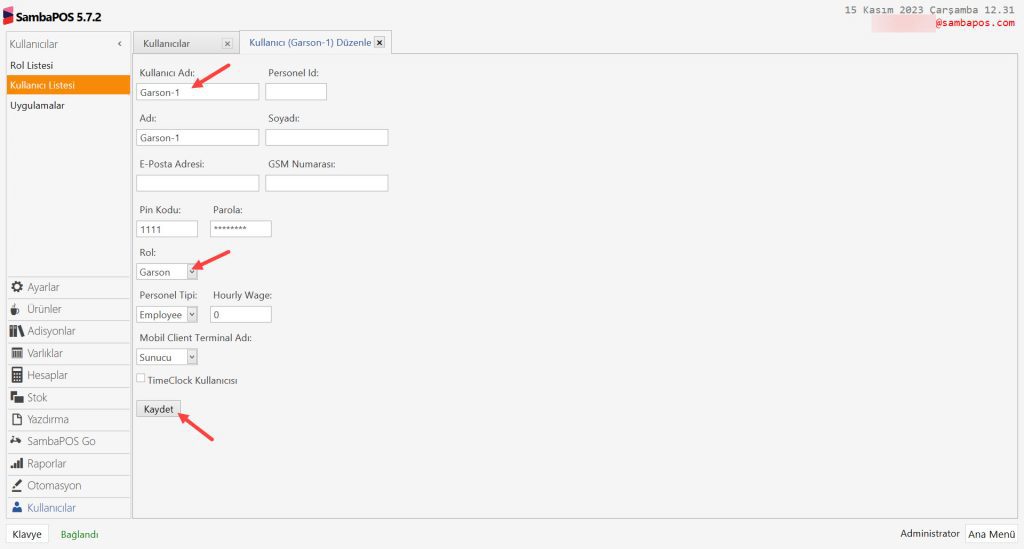Screen dimensions: 1024x549
Task: Select the Adisyonlar books icon
Action: click(17, 331)
